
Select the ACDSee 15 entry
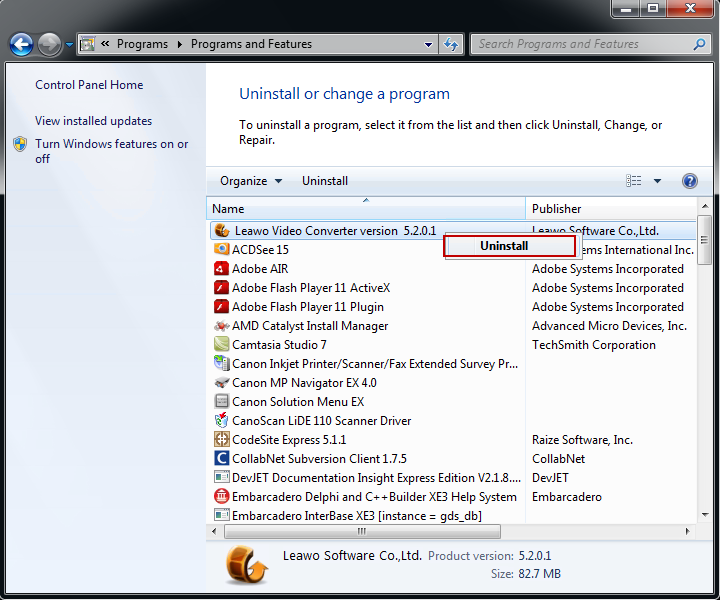(x=260, y=250)
